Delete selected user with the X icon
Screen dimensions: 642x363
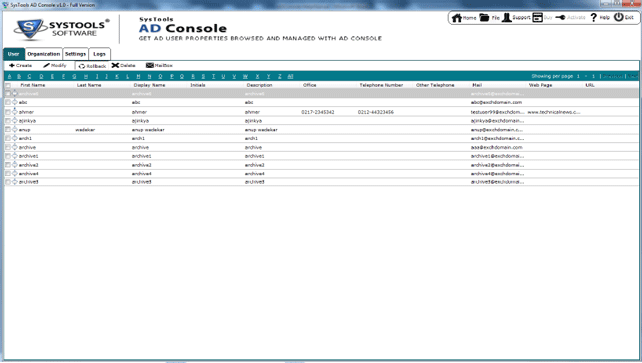coord(115,65)
